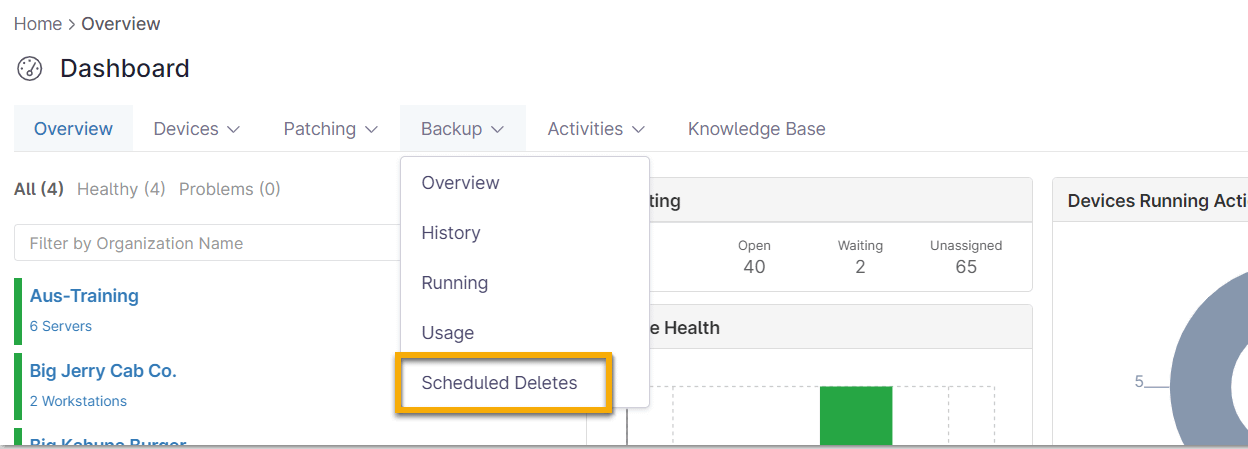
Task: Collapse the Backup dropdown menu
Action: (462, 129)
